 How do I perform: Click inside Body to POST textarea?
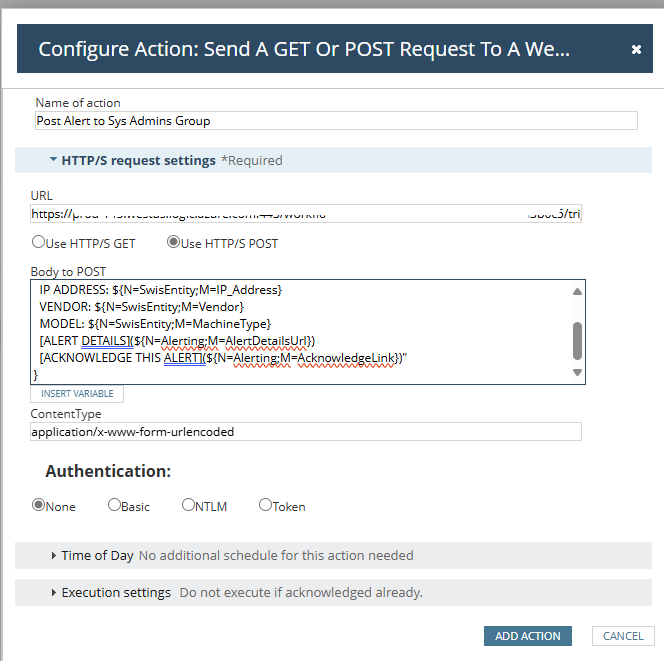pyautogui.click(x=300, y=330)
